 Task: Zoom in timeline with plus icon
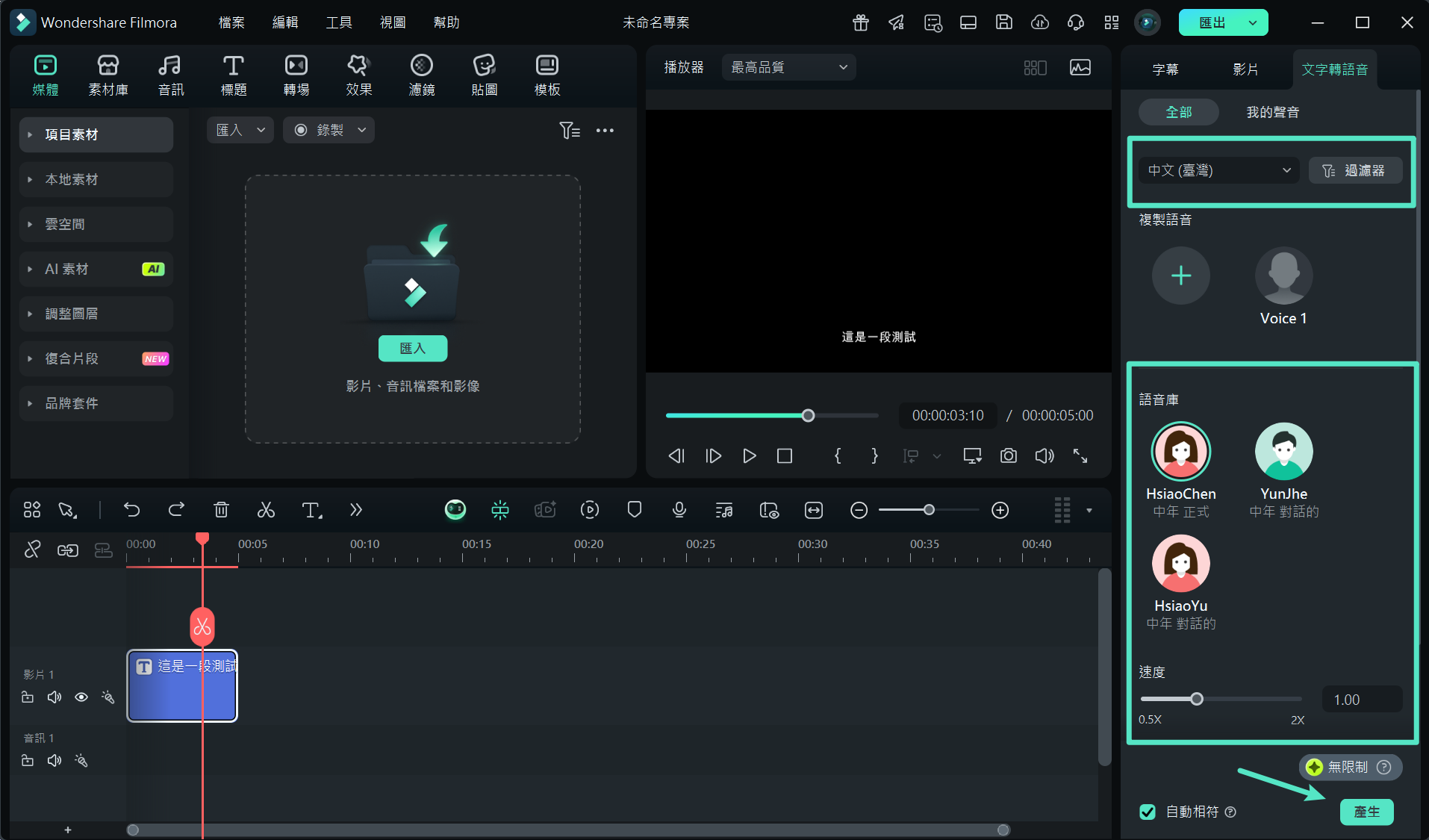[x=1000, y=510]
